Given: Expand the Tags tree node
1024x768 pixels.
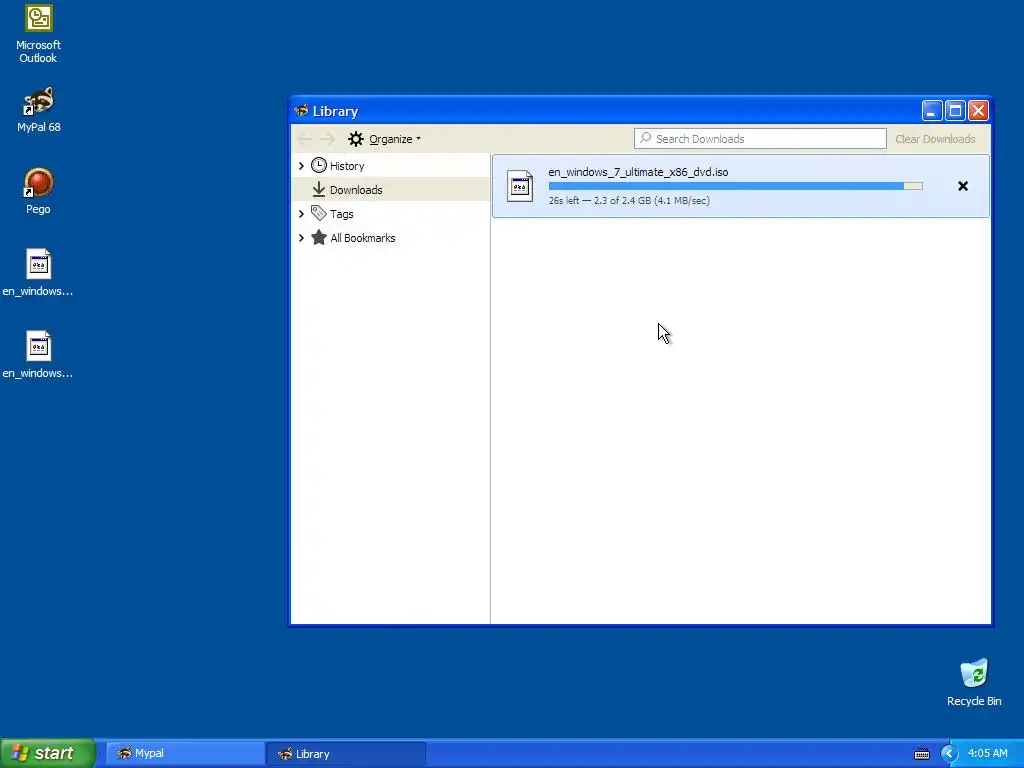Looking at the screenshot, I should [x=301, y=214].
